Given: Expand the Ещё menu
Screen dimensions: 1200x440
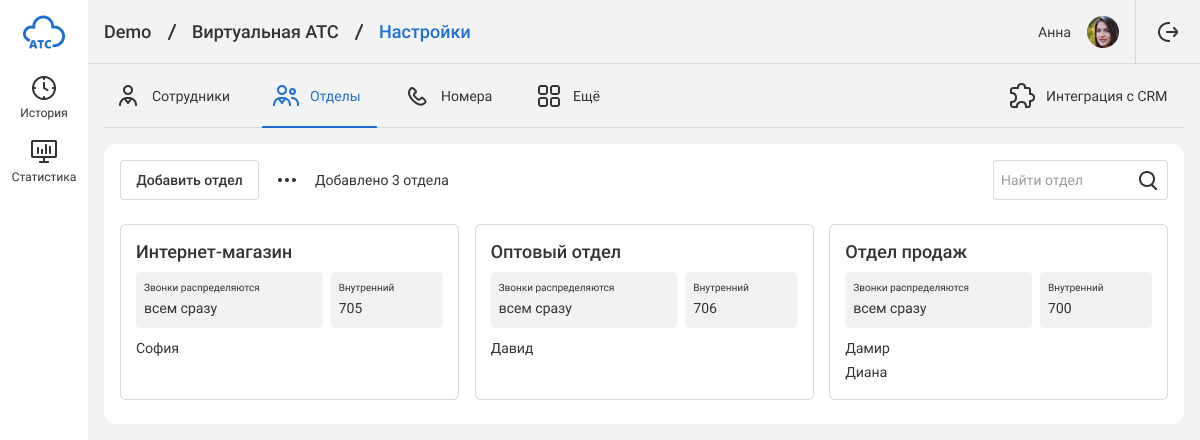Looking at the screenshot, I should (x=568, y=97).
